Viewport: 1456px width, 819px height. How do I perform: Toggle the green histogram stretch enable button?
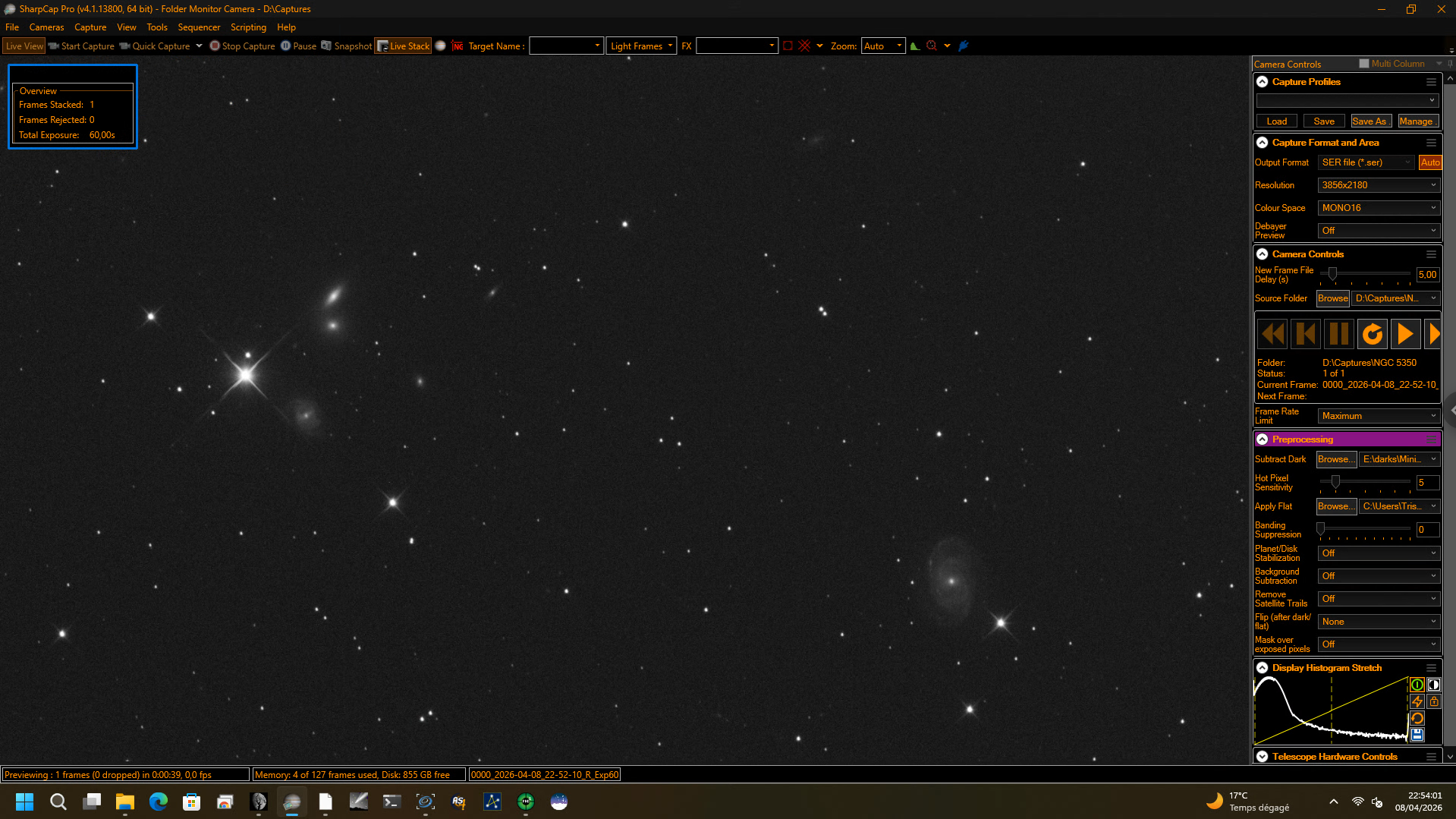pyautogui.click(x=1417, y=685)
